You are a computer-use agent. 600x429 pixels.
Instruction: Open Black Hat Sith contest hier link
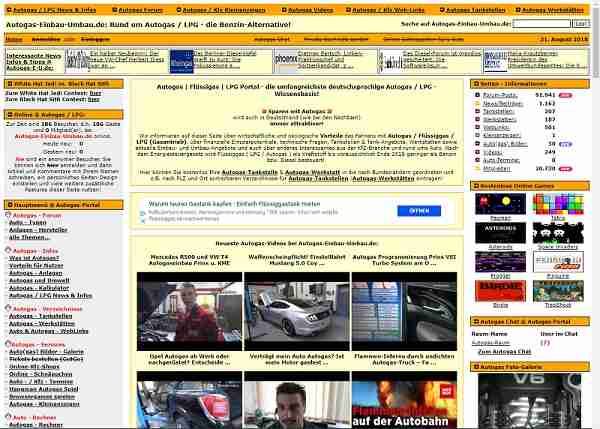point(94,100)
